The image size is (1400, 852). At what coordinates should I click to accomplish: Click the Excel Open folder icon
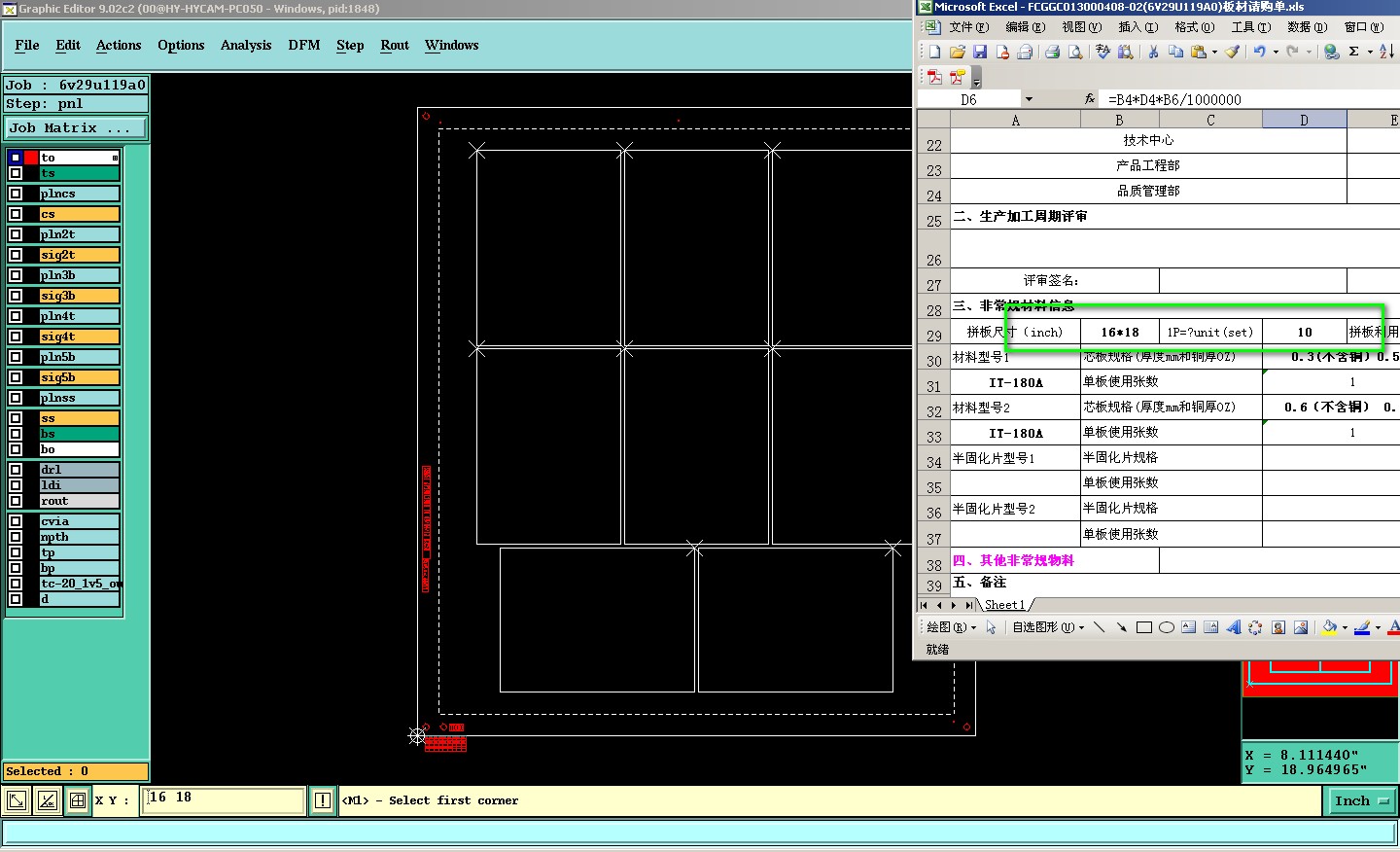(x=957, y=52)
